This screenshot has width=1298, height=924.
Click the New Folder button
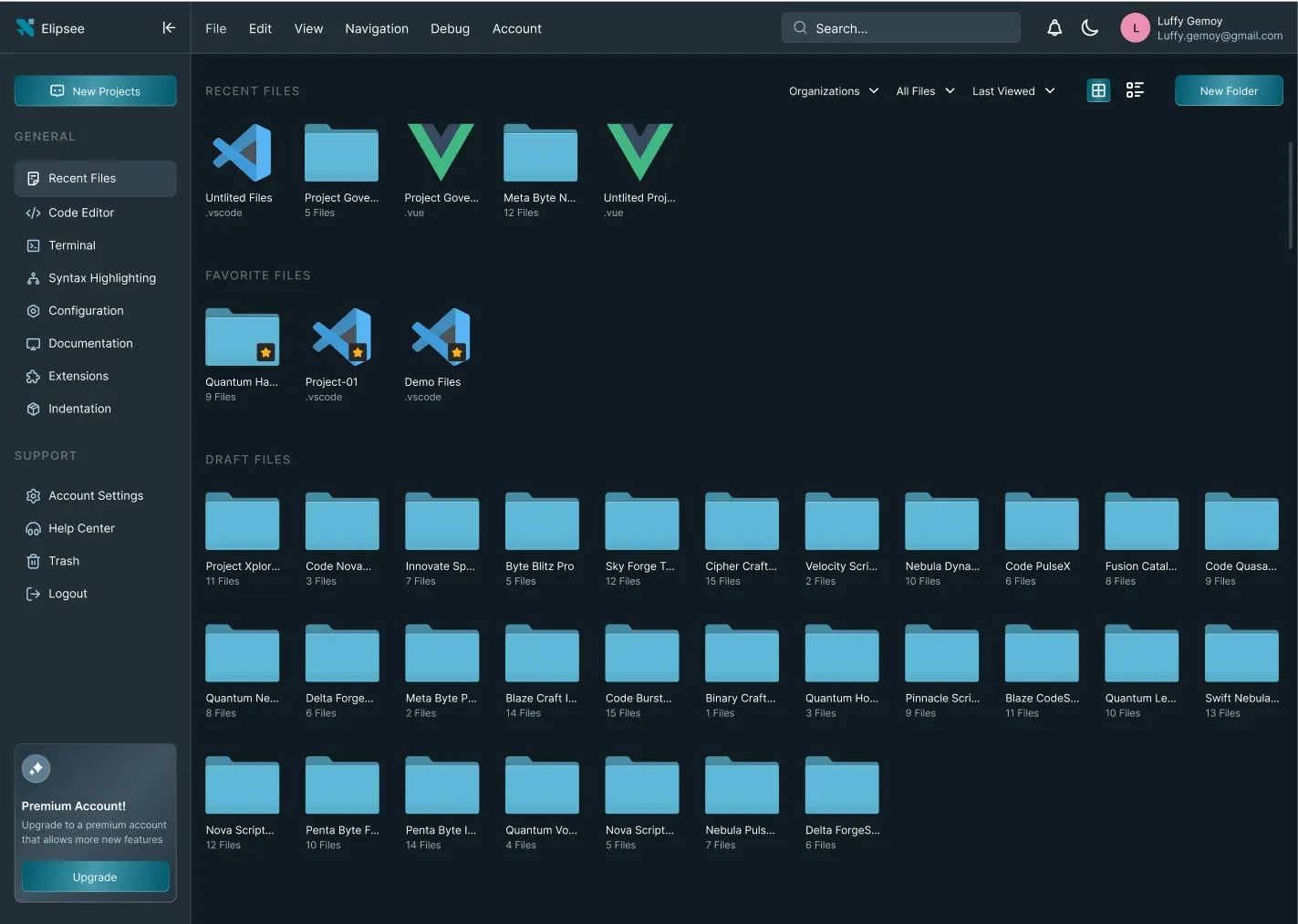coord(1228,91)
